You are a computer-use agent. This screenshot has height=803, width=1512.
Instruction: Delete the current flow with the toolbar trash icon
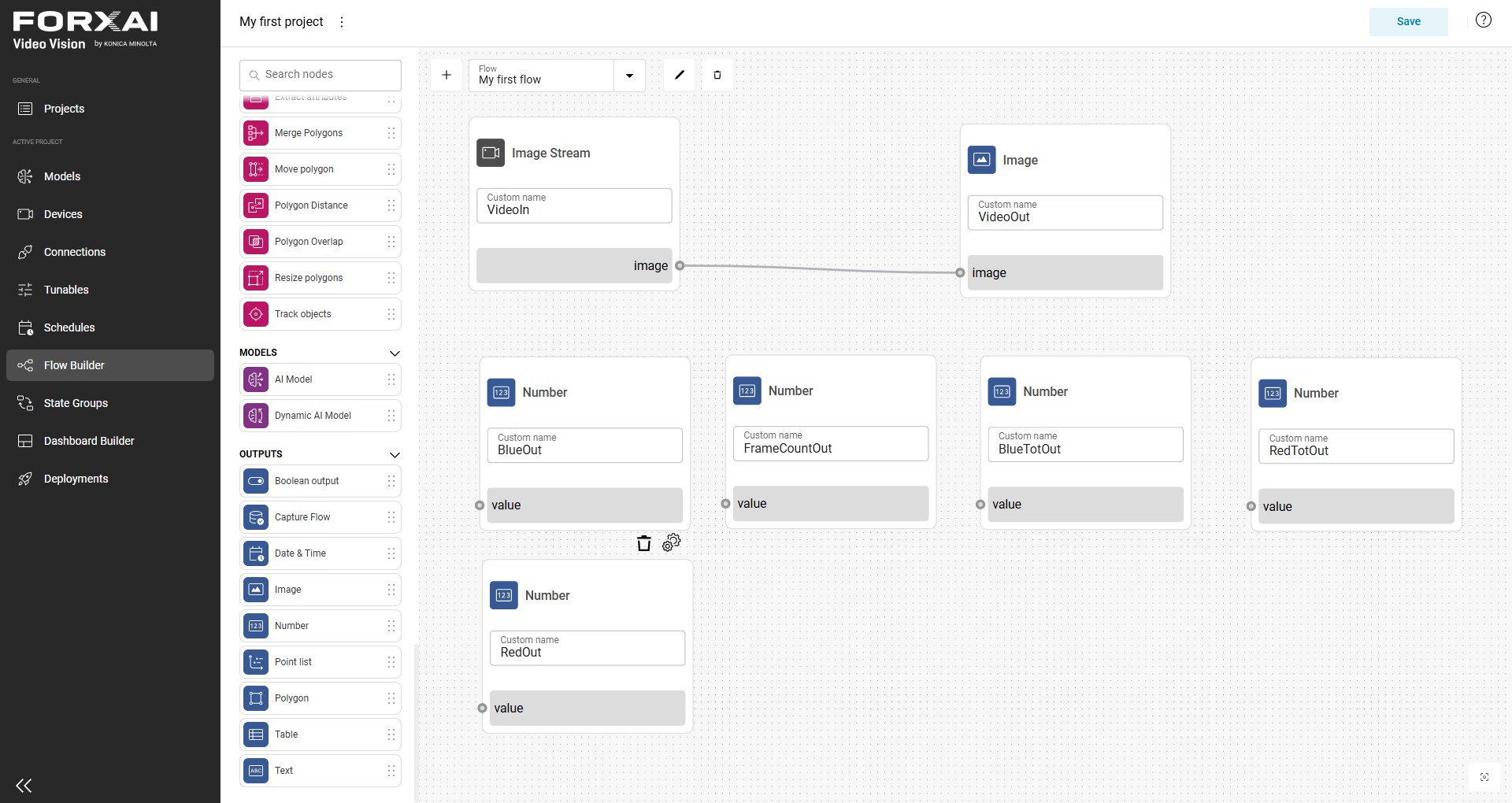[717, 75]
